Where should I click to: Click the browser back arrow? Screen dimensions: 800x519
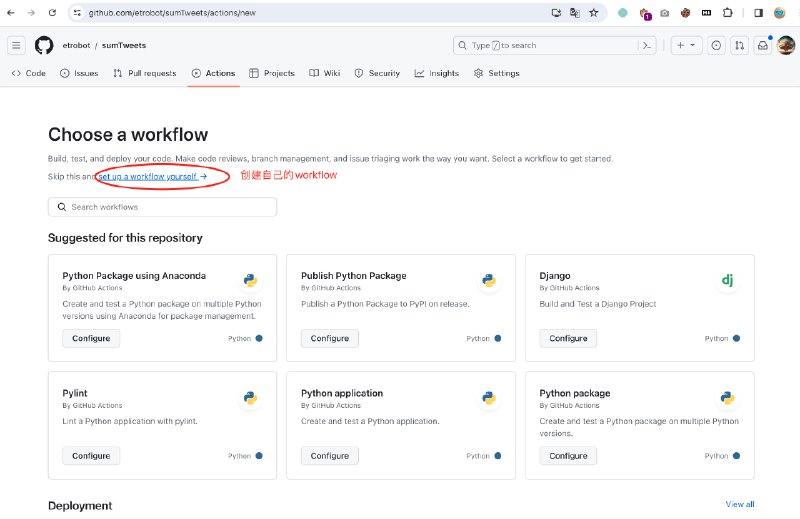tap(11, 13)
